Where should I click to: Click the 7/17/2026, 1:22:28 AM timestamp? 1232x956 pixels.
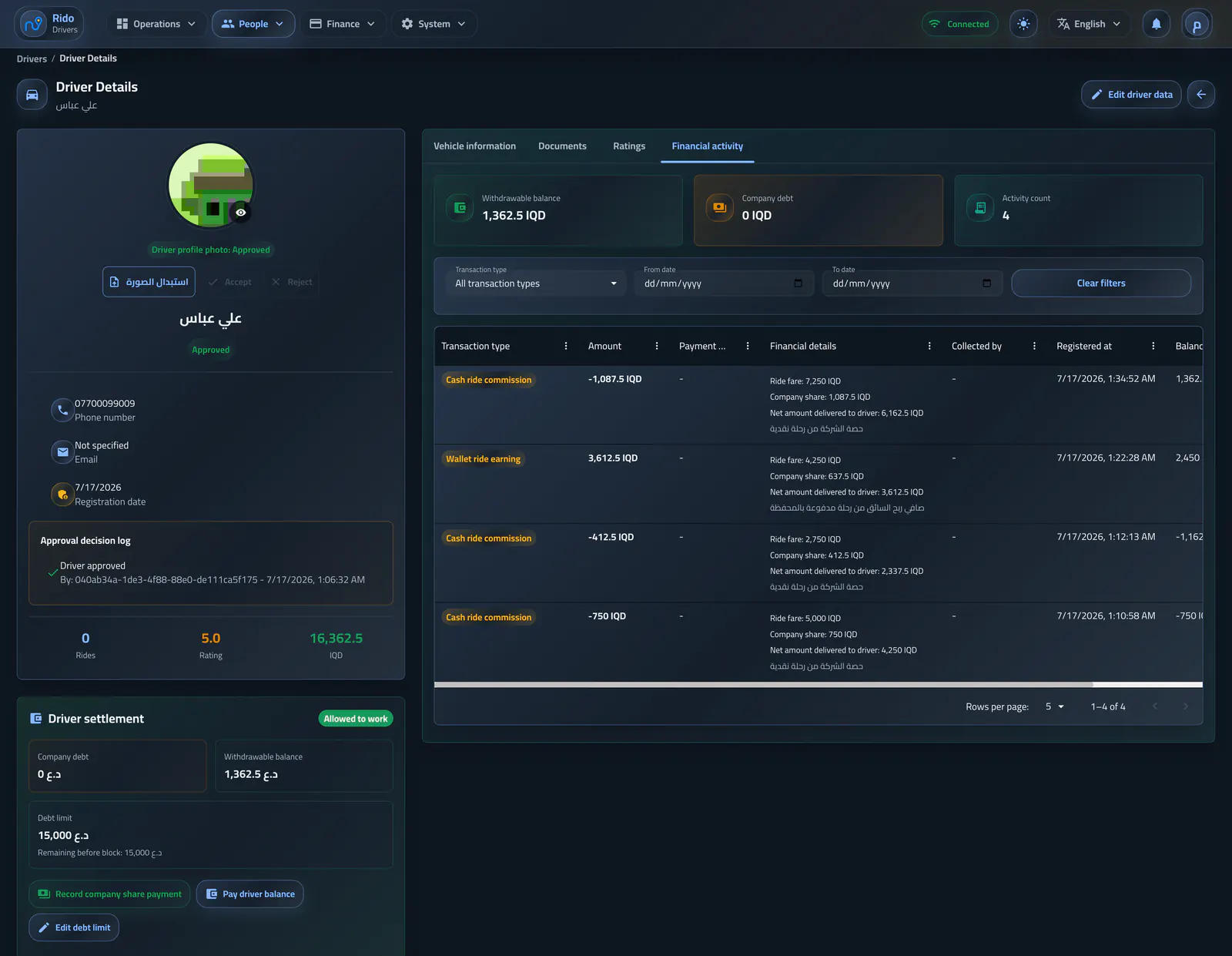point(1106,458)
